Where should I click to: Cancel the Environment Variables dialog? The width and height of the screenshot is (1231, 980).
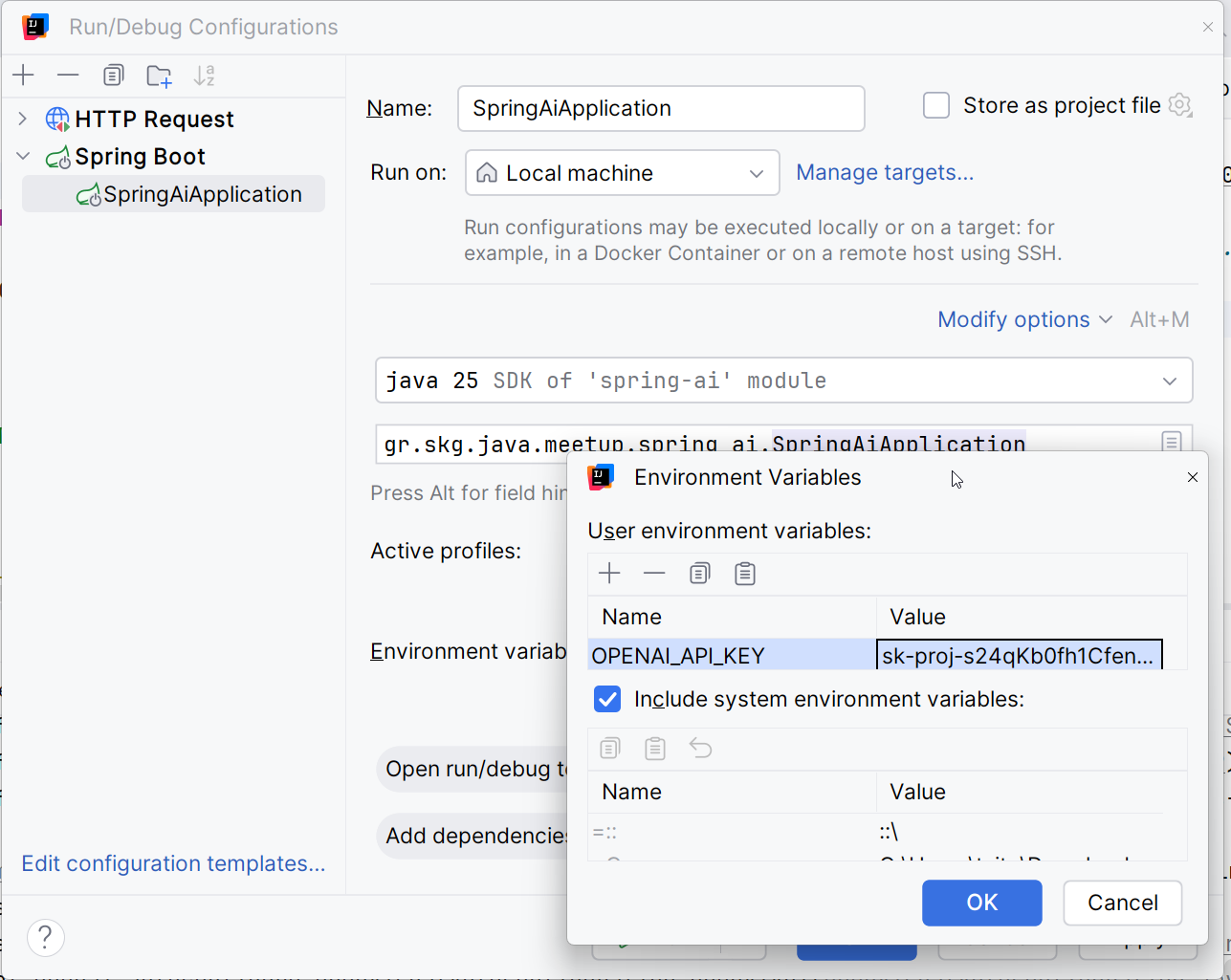pyautogui.click(x=1123, y=903)
